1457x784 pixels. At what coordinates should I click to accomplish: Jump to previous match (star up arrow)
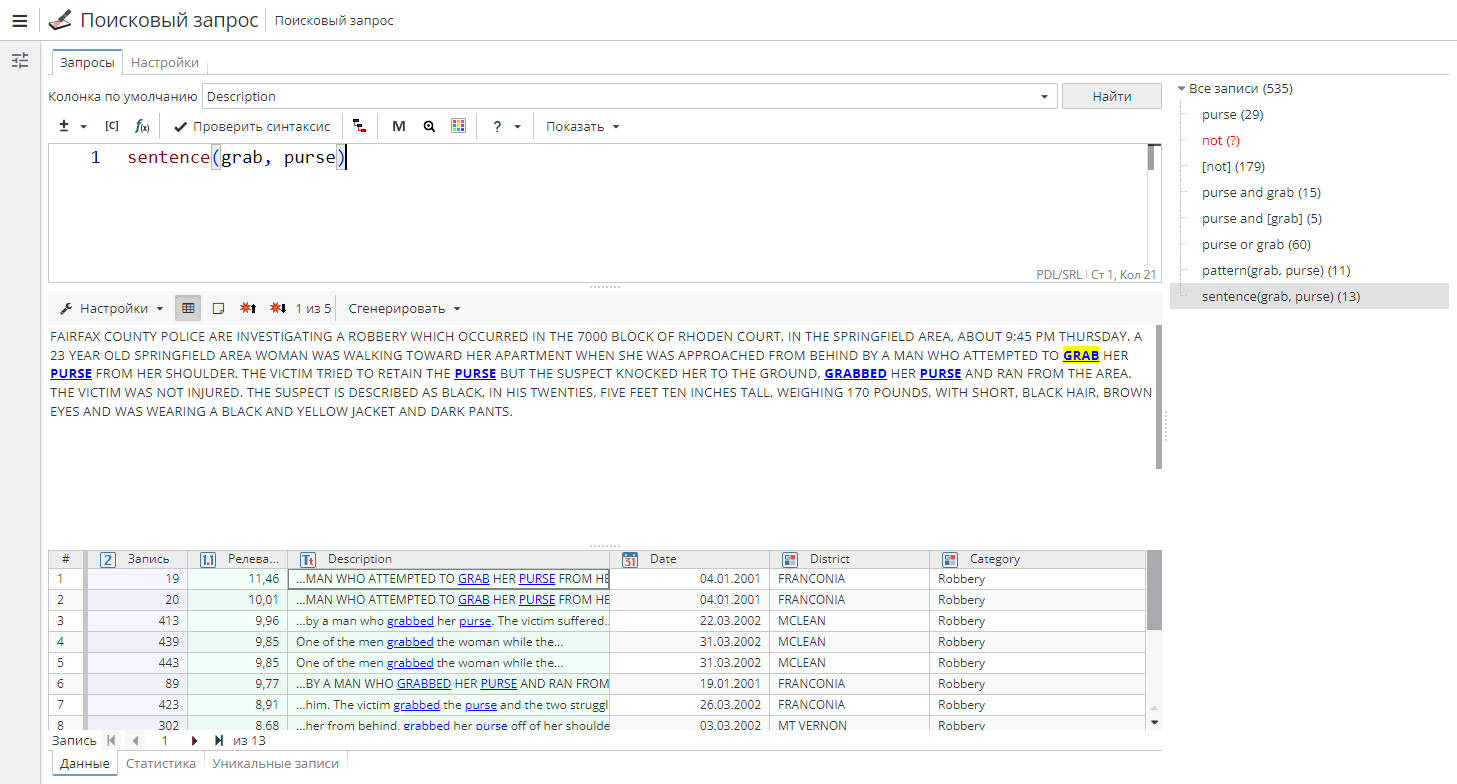248,308
